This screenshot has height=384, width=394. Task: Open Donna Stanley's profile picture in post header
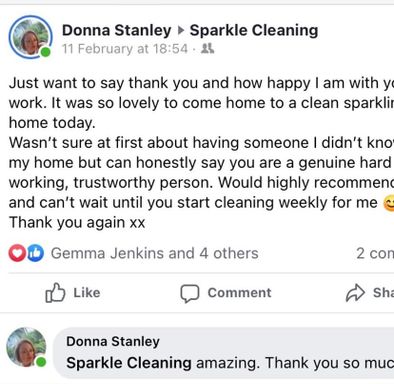(30, 37)
